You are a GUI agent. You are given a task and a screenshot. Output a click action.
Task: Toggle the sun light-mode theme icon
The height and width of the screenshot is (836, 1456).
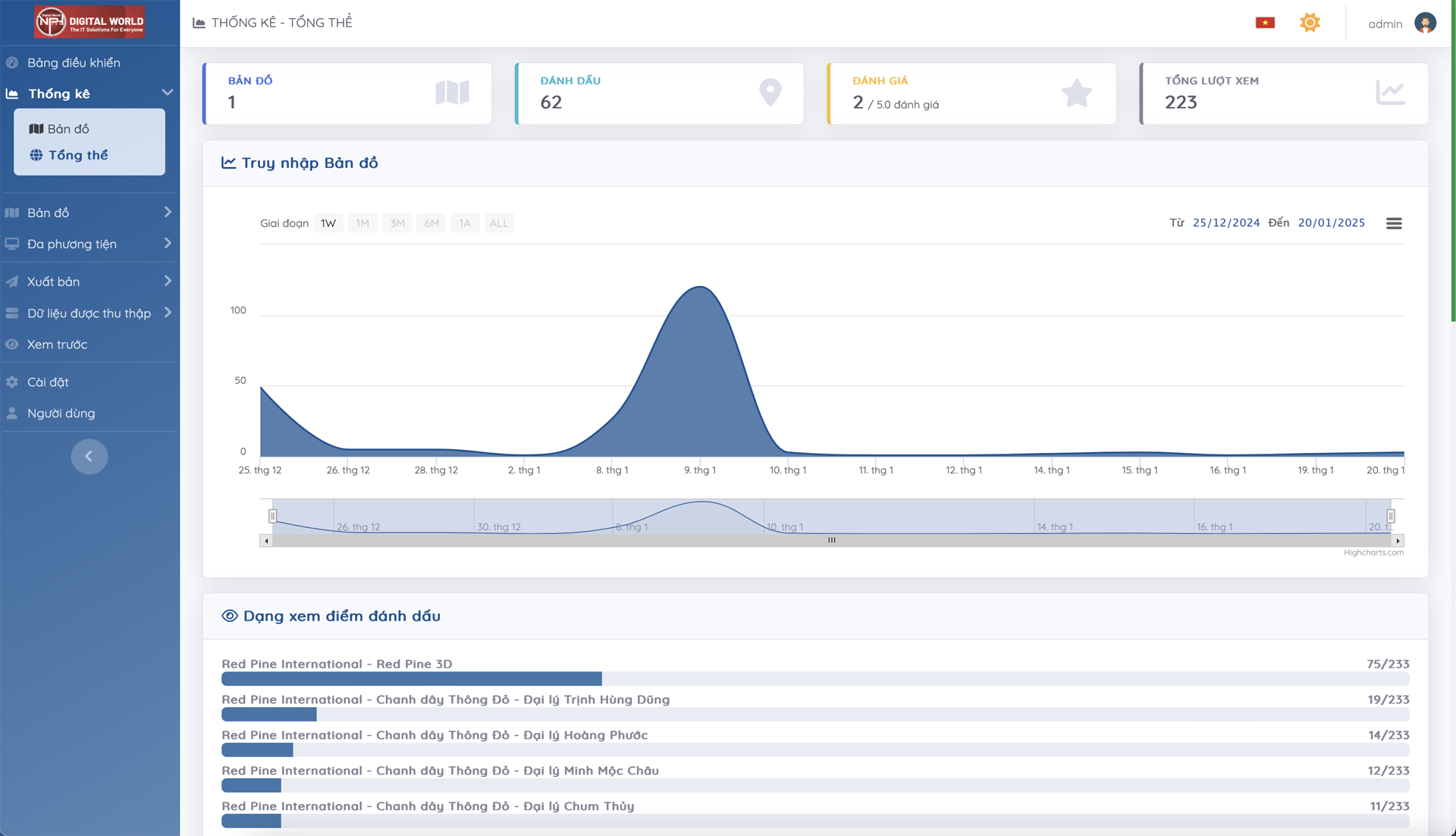pyautogui.click(x=1310, y=23)
